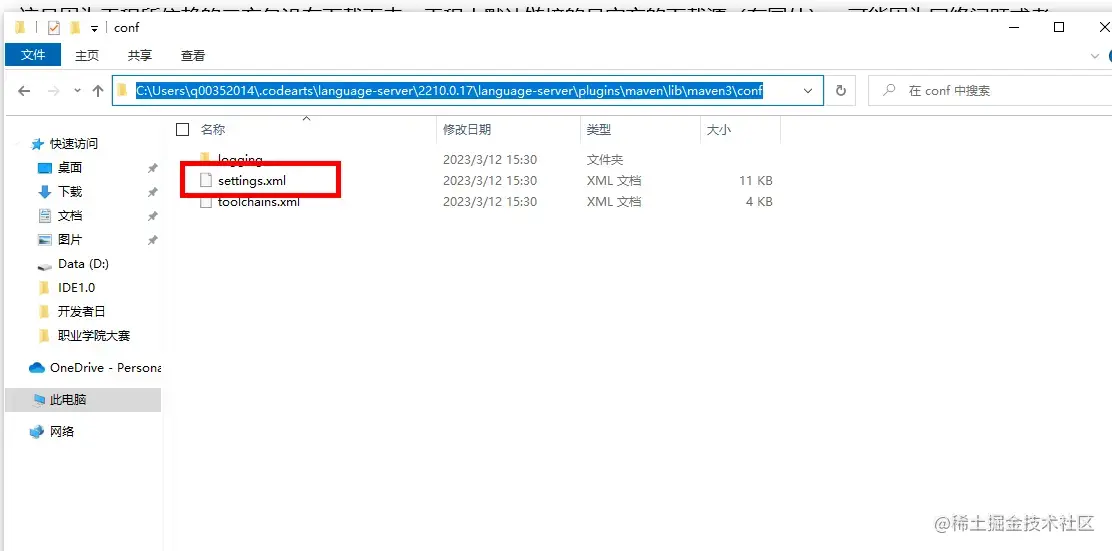Switch to the 共享 ribbon tab
1112x551 pixels.
coord(140,55)
